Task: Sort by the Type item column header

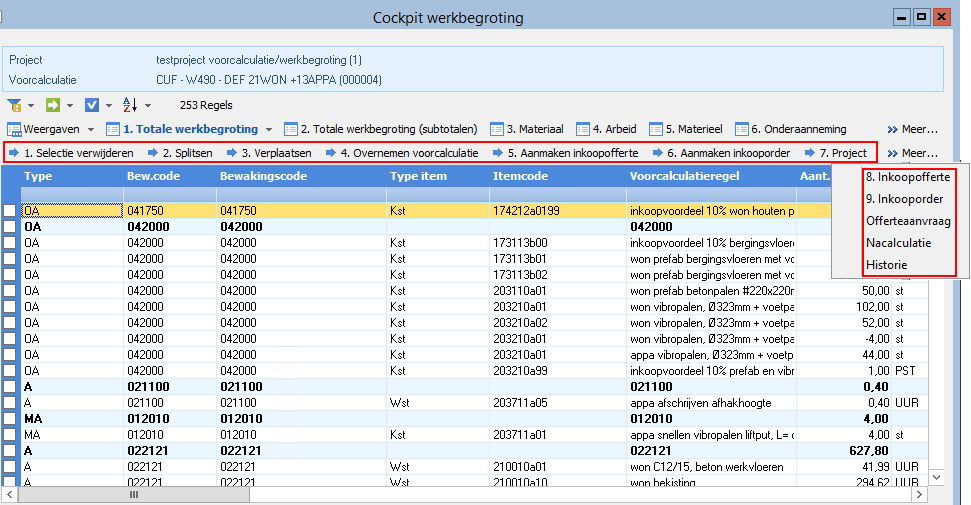Action: tap(438, 177)
